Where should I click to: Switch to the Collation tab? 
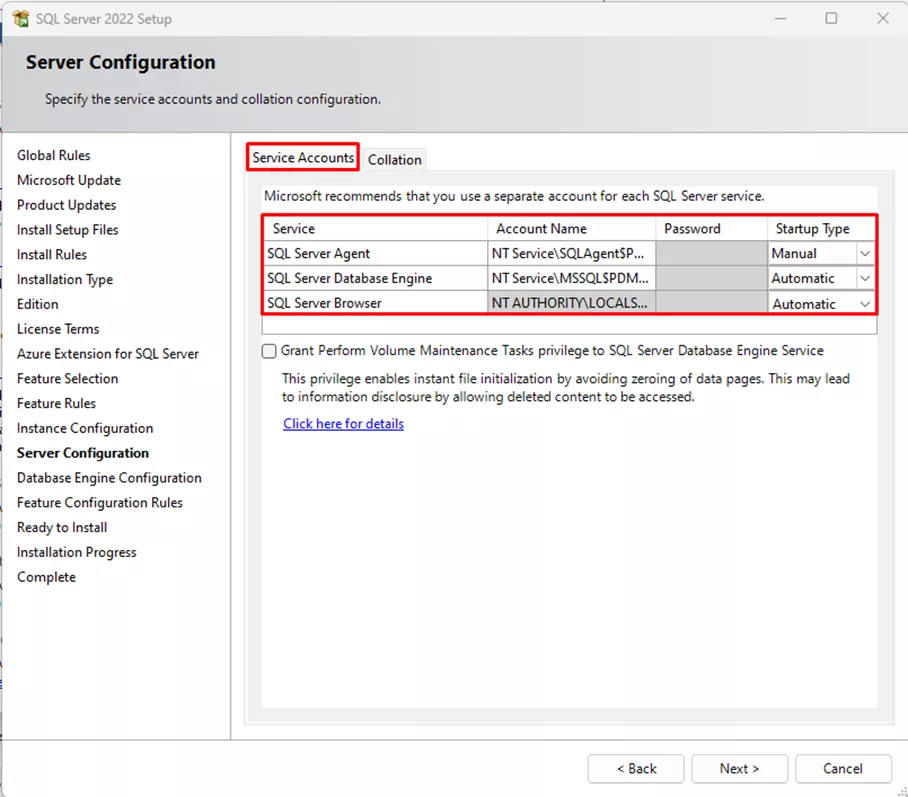[x=394, y=160]
